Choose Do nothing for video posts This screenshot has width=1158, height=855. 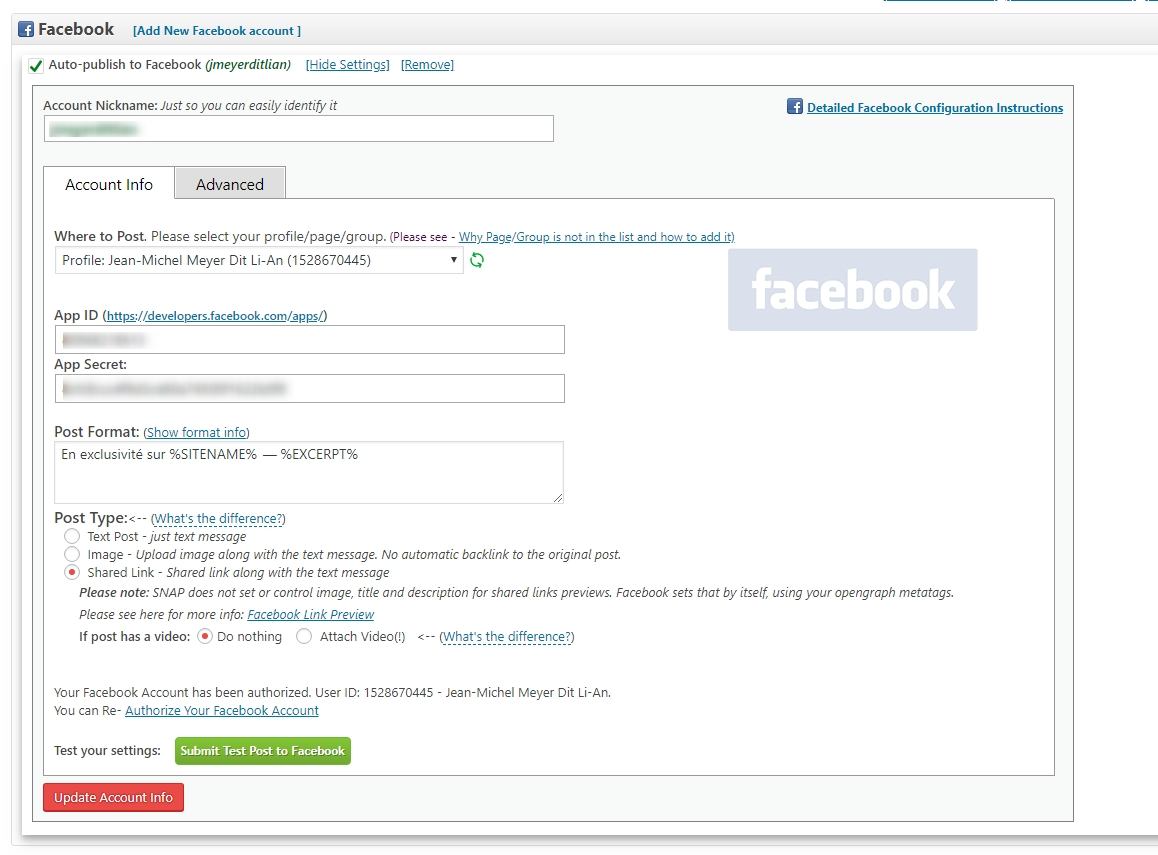pos(205,636)
